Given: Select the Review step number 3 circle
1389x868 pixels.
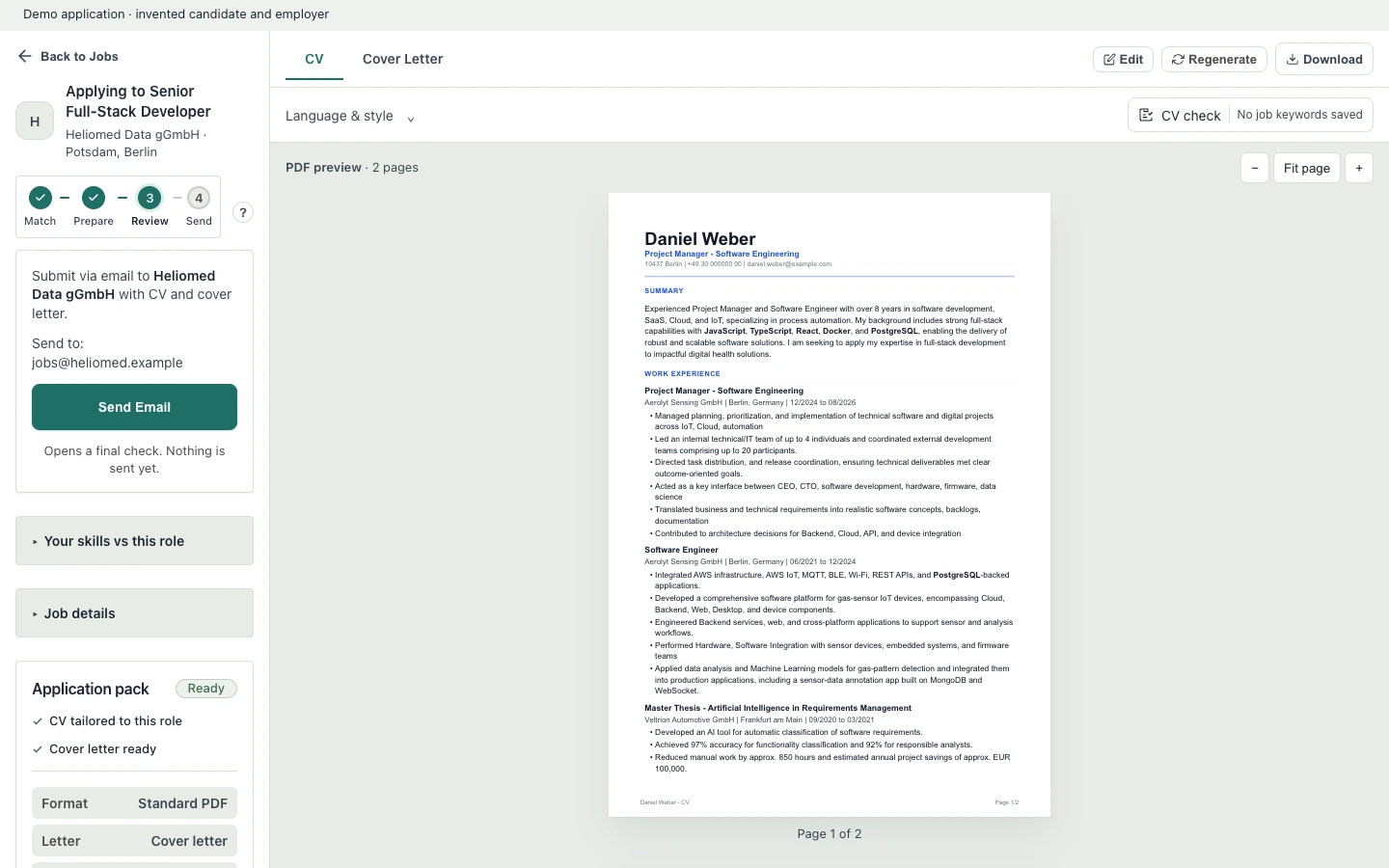Looking at the screenshot, I should click(150, 198).
